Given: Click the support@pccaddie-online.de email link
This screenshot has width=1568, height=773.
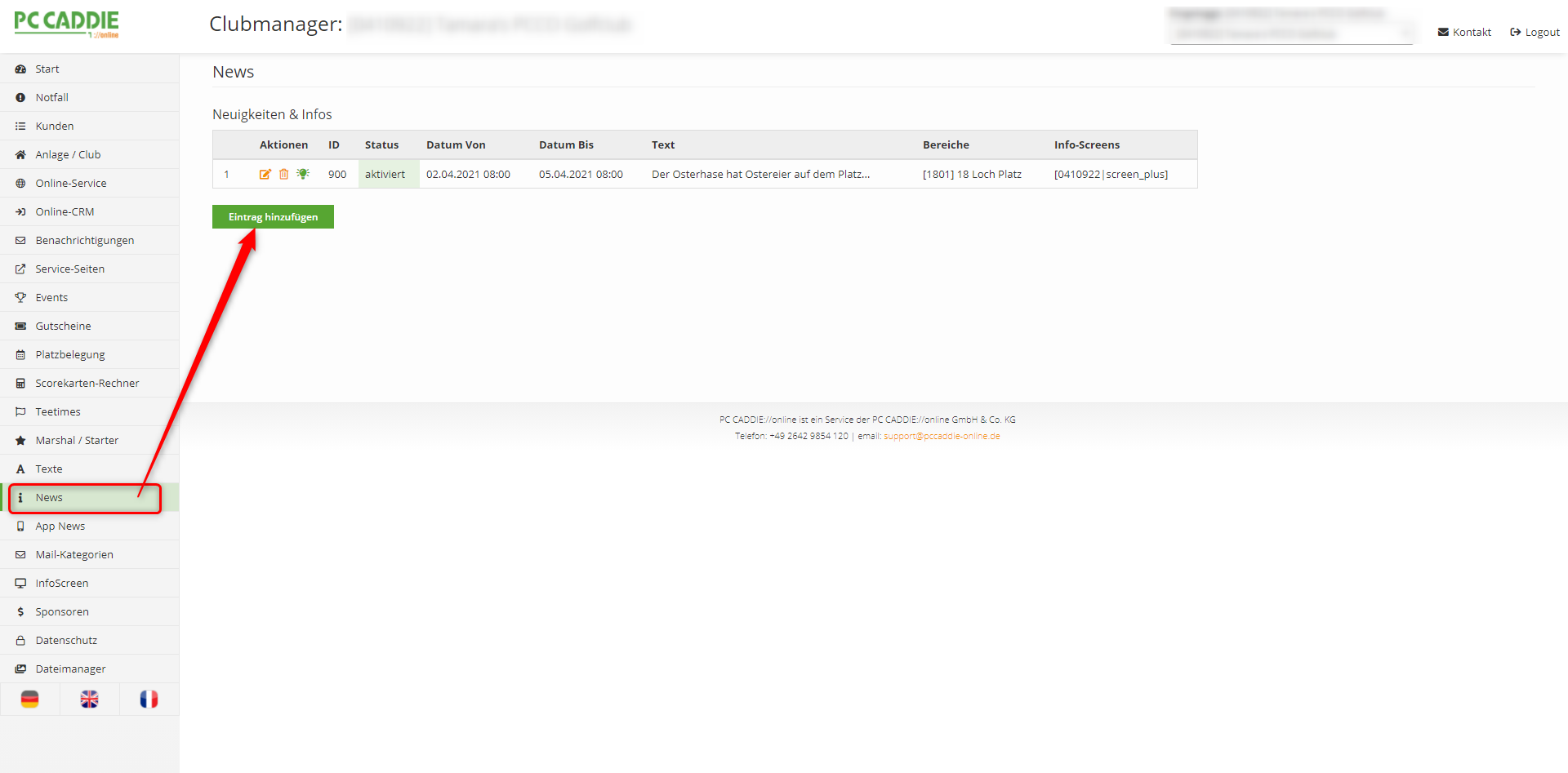Looking at the screenshot, I should pyautogui.click(x=942, y=436).
